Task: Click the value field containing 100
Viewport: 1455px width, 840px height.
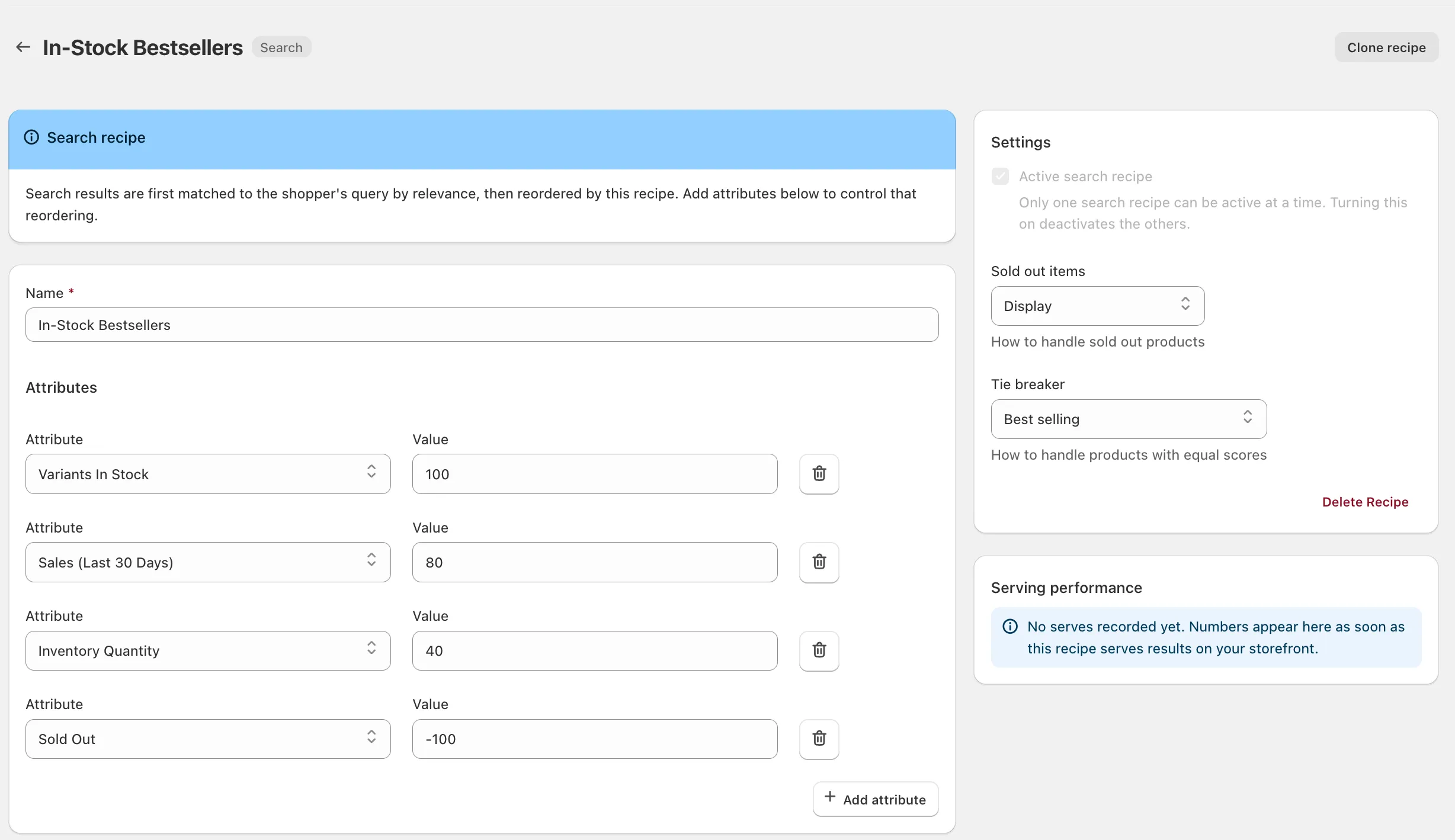Action: (595, 474)
